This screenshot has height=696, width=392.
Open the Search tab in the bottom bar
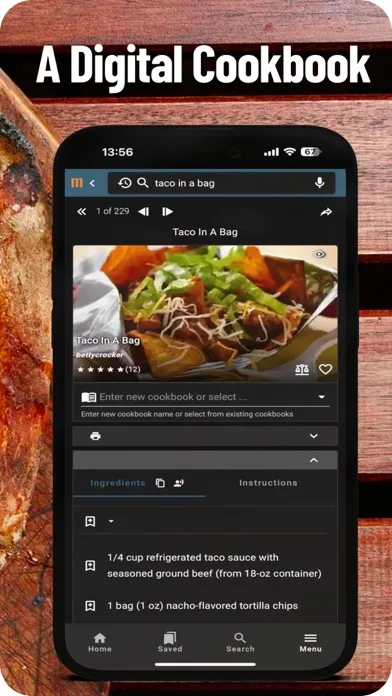pos(240,642)
